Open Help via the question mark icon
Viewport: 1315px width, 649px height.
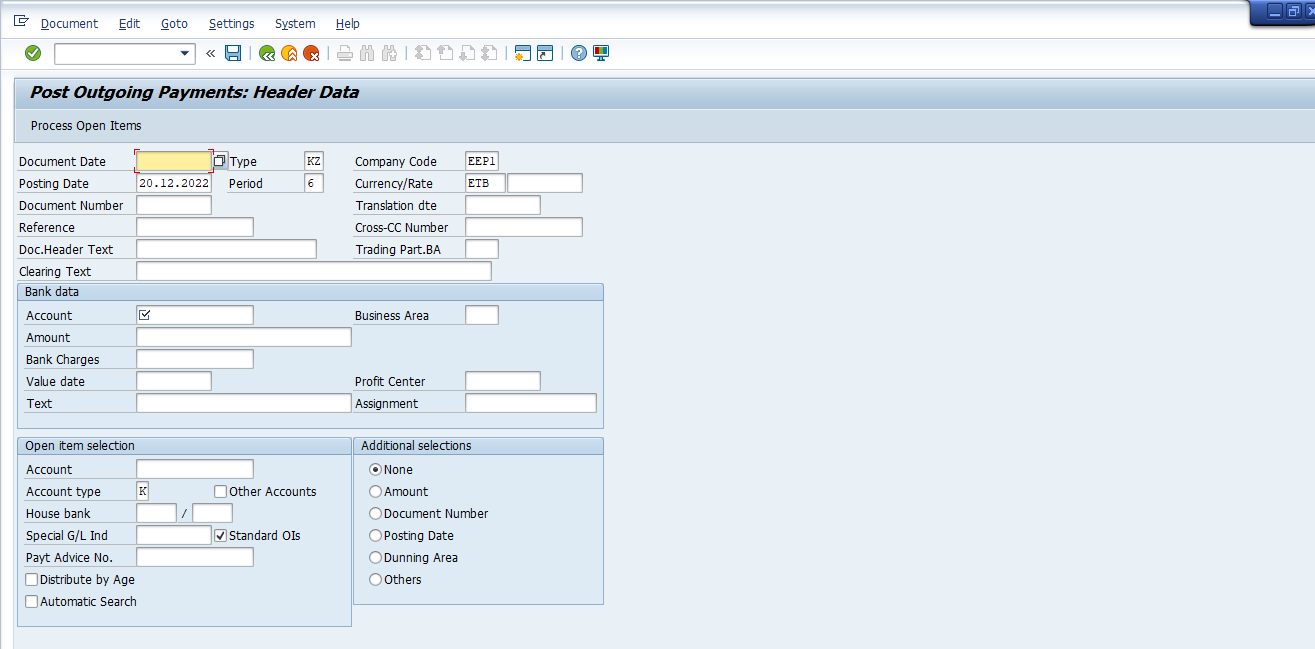click(578, 53)
